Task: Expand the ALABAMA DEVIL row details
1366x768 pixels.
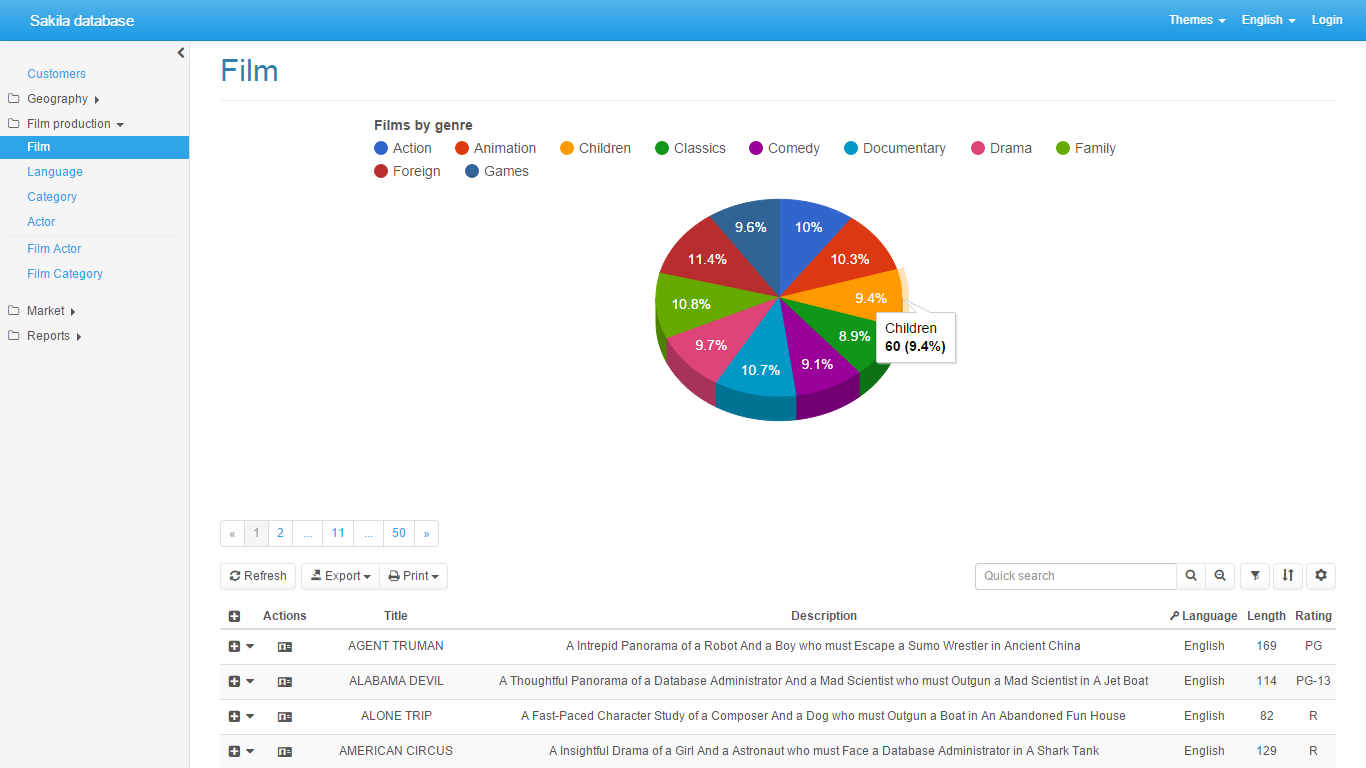Action: [x=234, y=682]
